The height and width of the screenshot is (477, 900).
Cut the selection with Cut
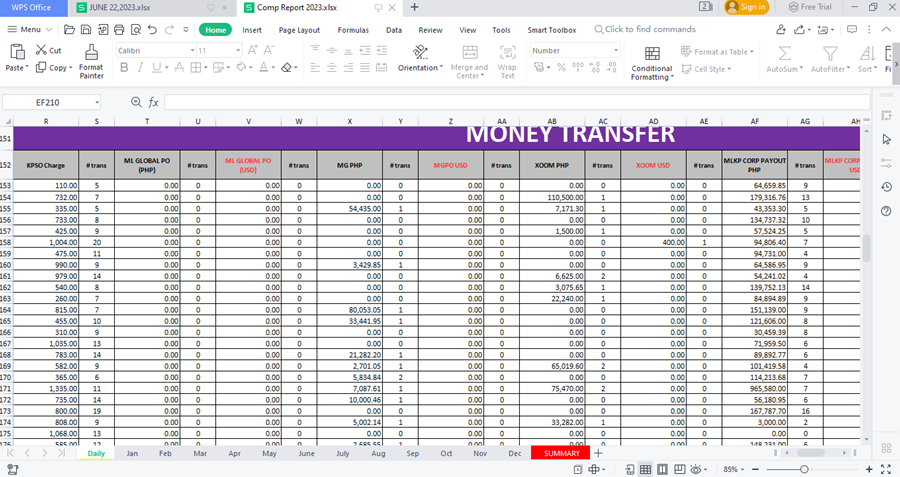pos(49,50)
